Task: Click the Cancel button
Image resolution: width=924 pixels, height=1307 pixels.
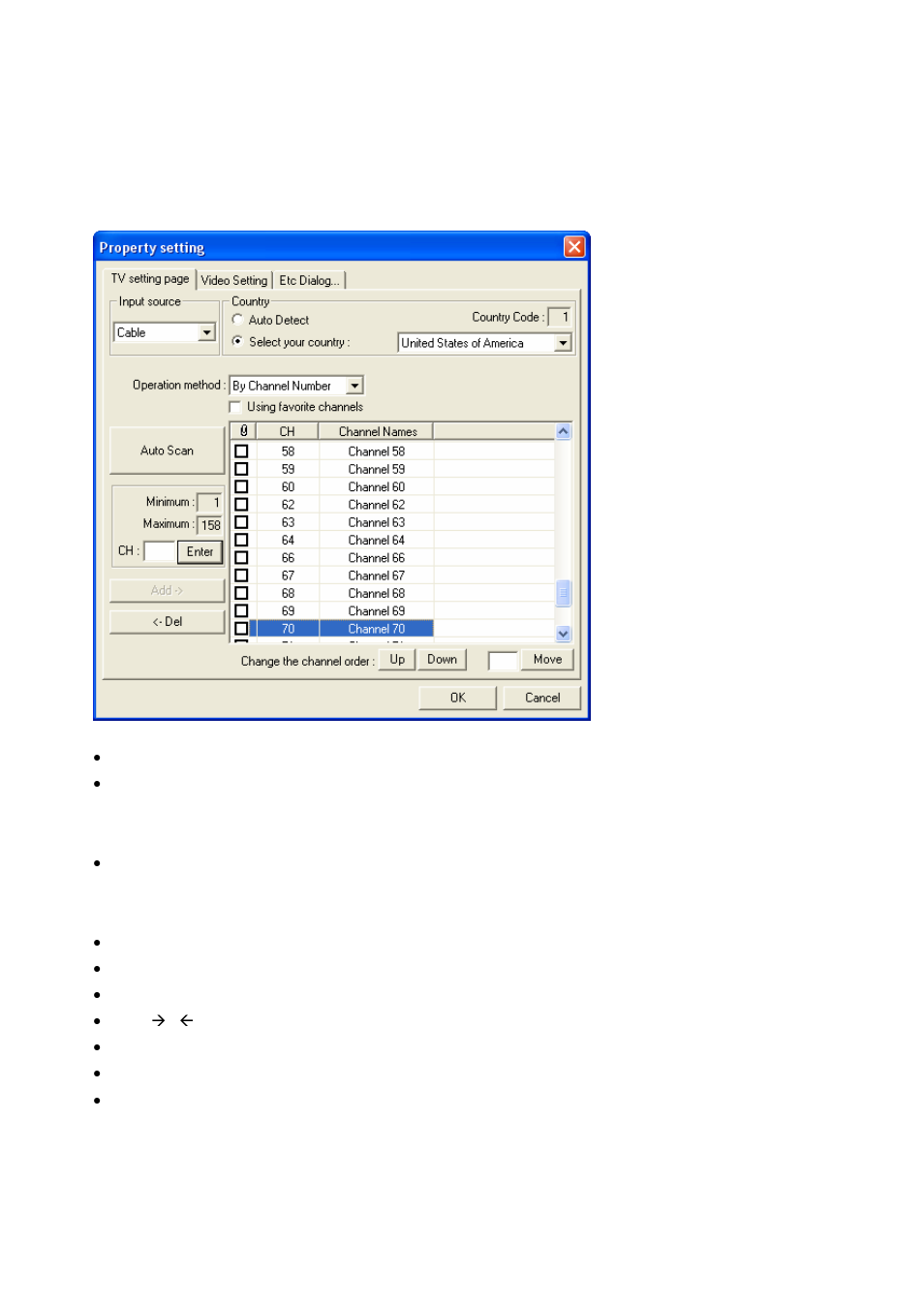Action: 542,698
